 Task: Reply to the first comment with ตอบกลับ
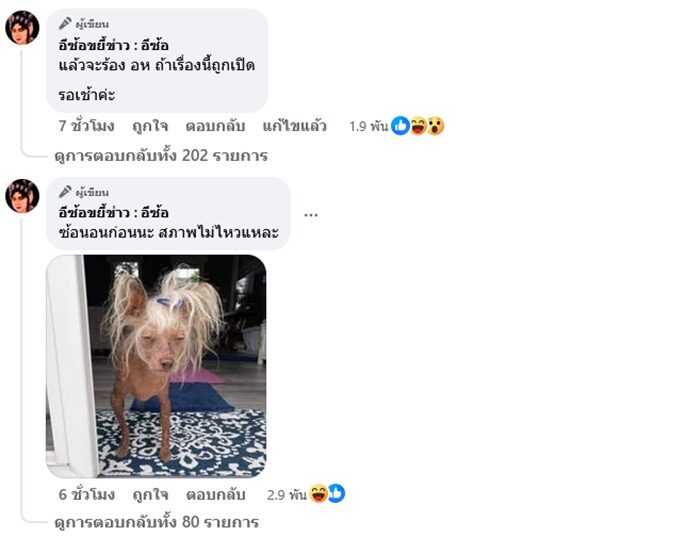(x=215, y=126)
